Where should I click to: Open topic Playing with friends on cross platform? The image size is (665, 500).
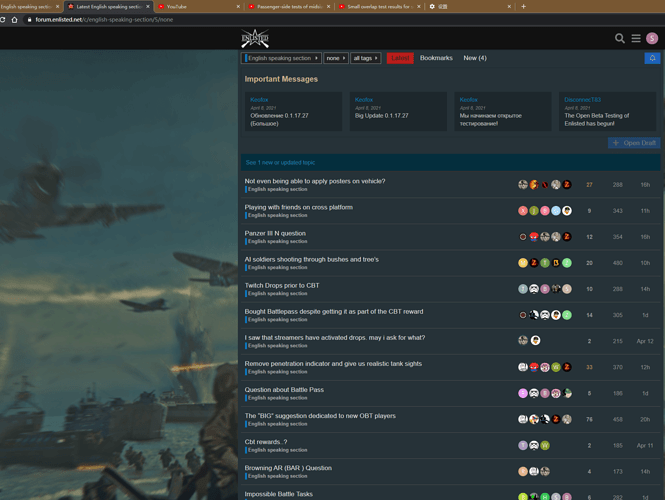tap(299, 207)
